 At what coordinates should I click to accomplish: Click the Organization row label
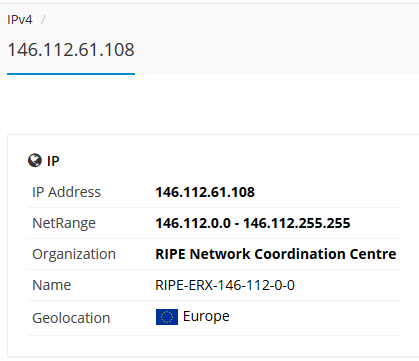(x=74, y=254)
